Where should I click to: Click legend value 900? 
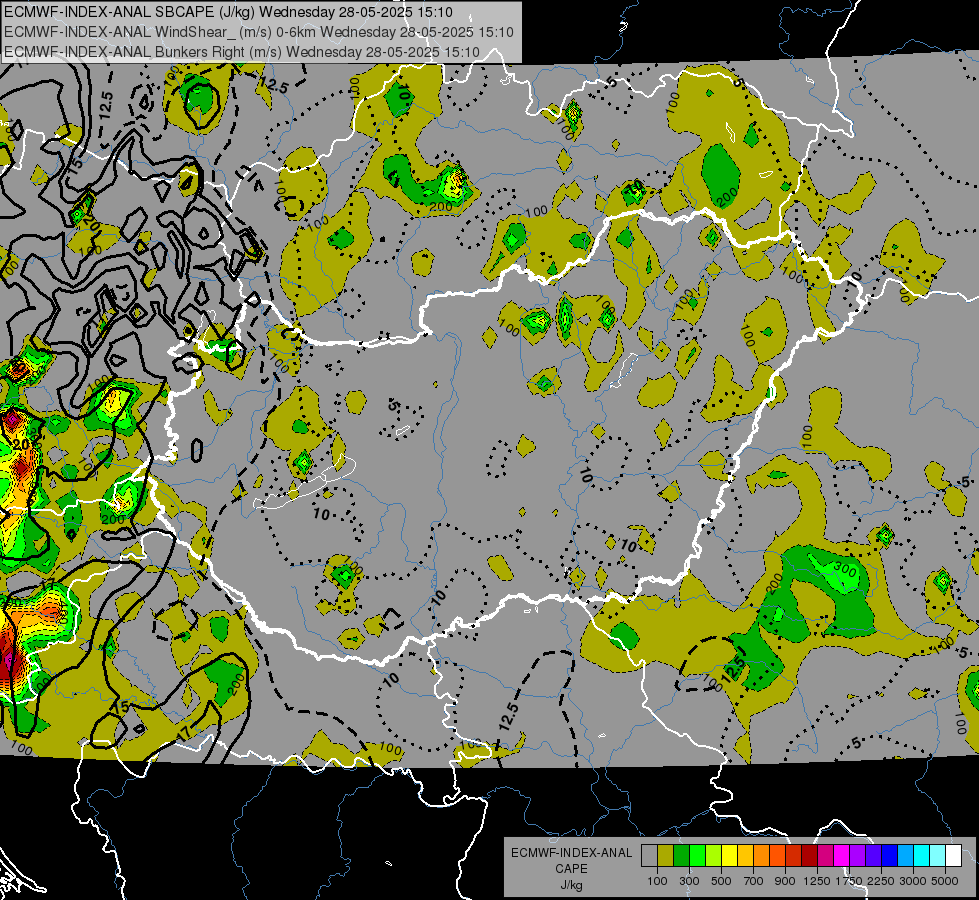785,881
